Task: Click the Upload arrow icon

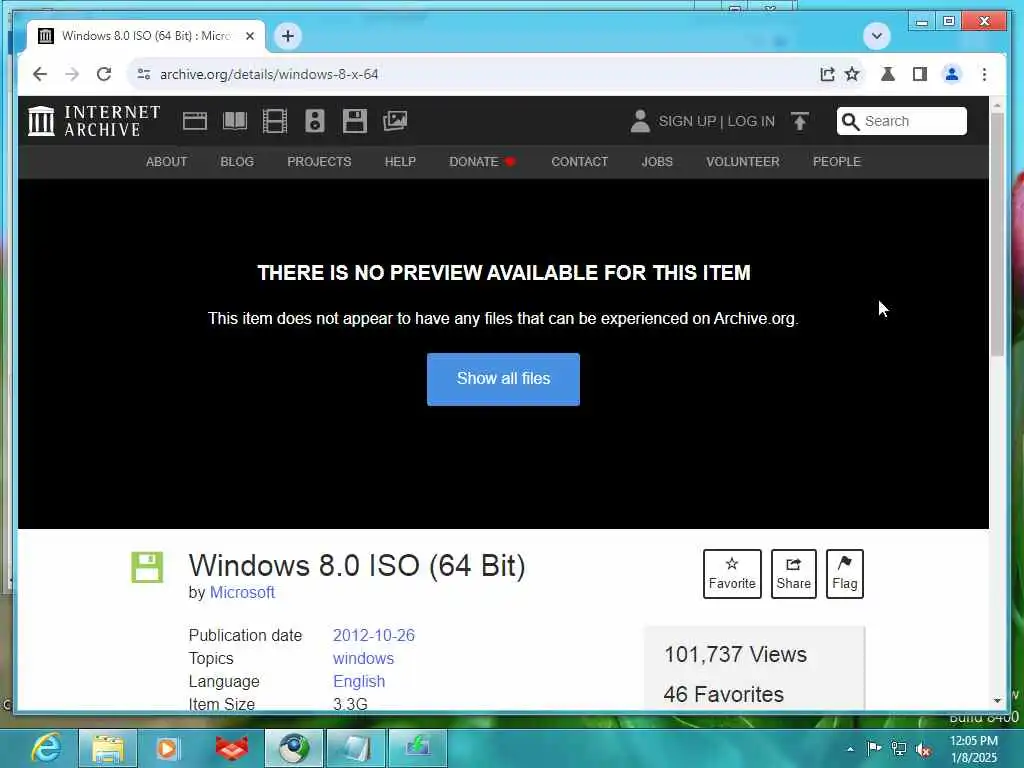Action: [x=799, y=121]
